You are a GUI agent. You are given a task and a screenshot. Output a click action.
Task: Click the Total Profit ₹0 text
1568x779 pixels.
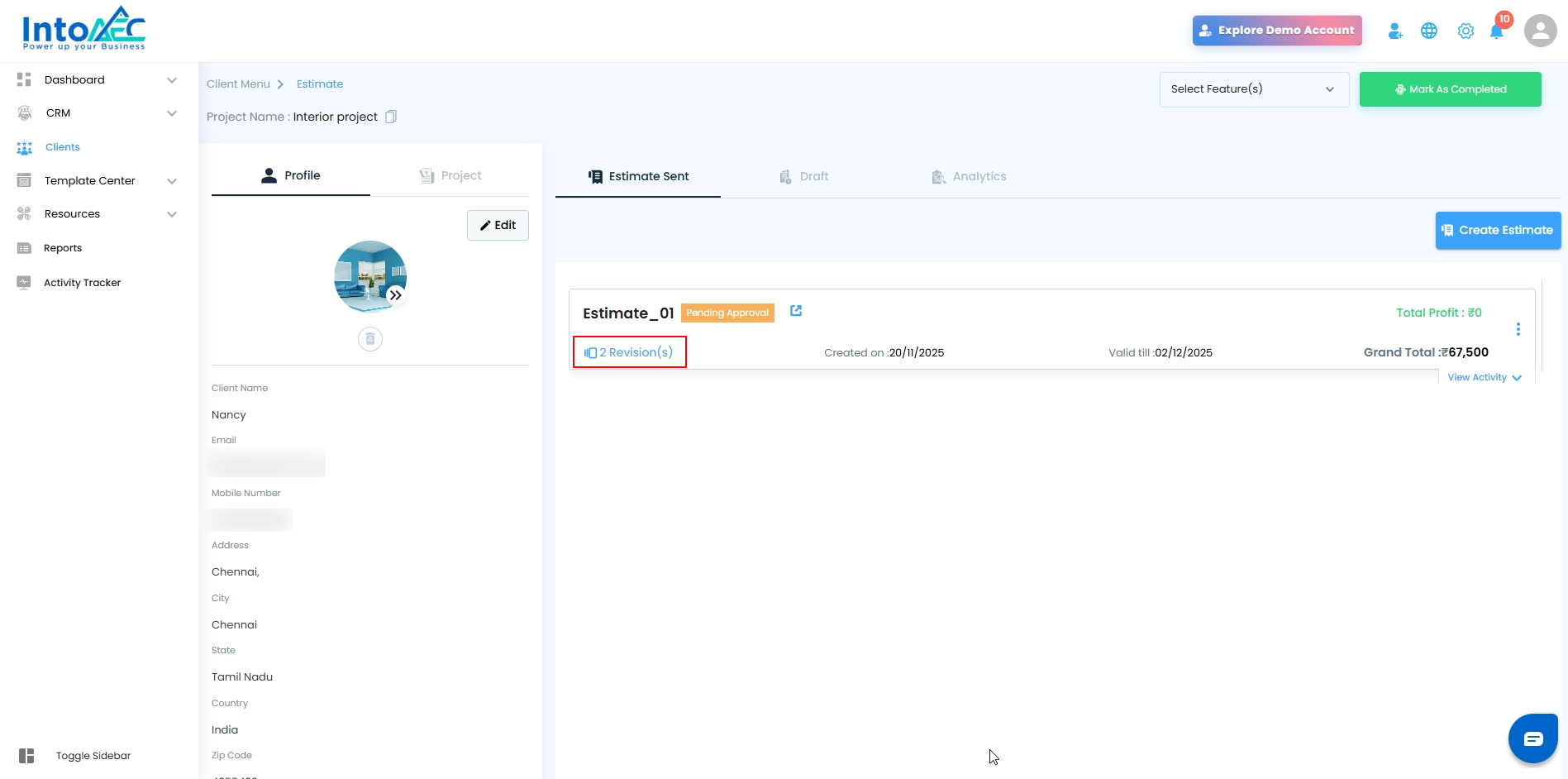(x=1439, y=313)
